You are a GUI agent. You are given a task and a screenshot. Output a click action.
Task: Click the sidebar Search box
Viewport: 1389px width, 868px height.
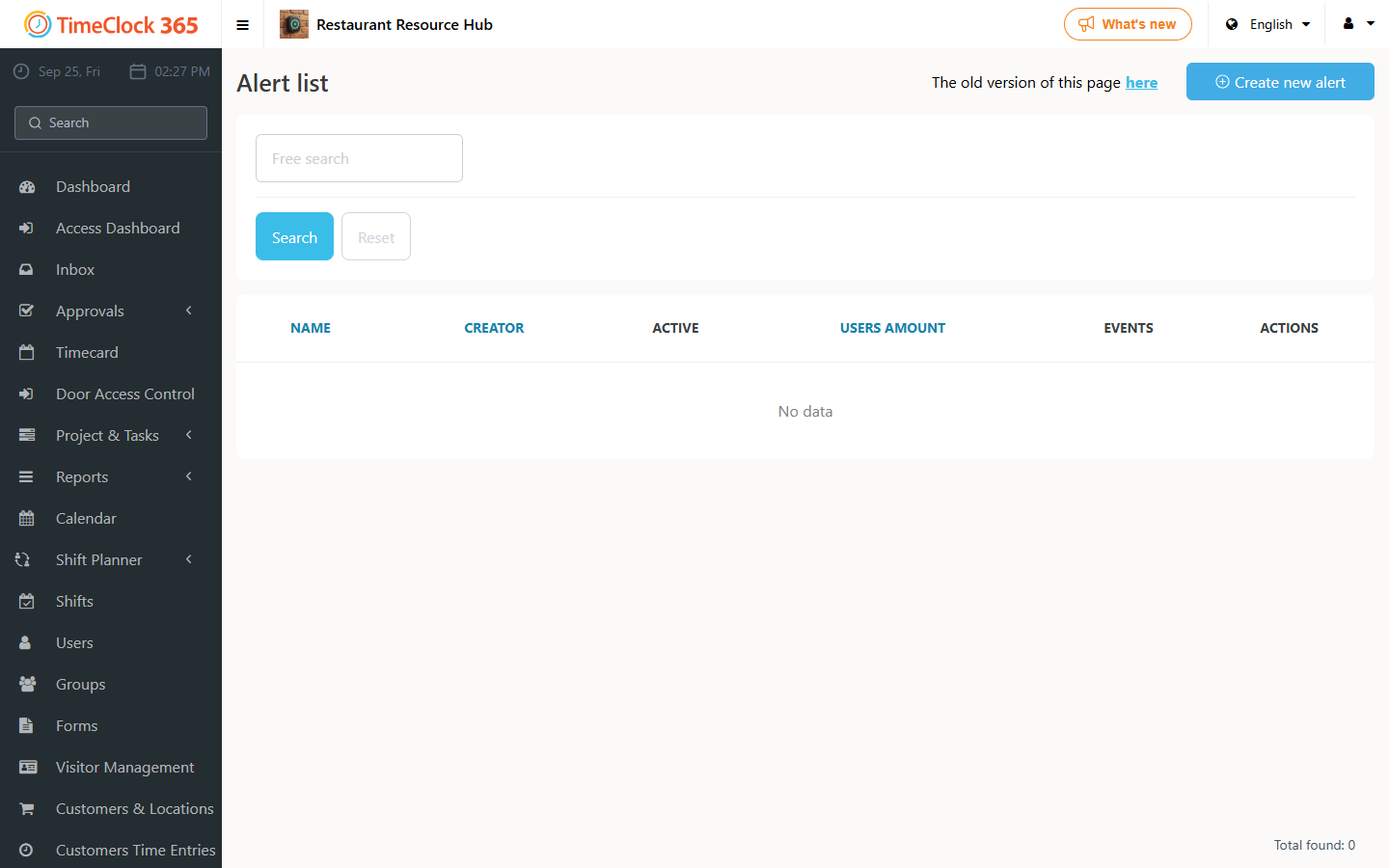click(x=111, y=122)
